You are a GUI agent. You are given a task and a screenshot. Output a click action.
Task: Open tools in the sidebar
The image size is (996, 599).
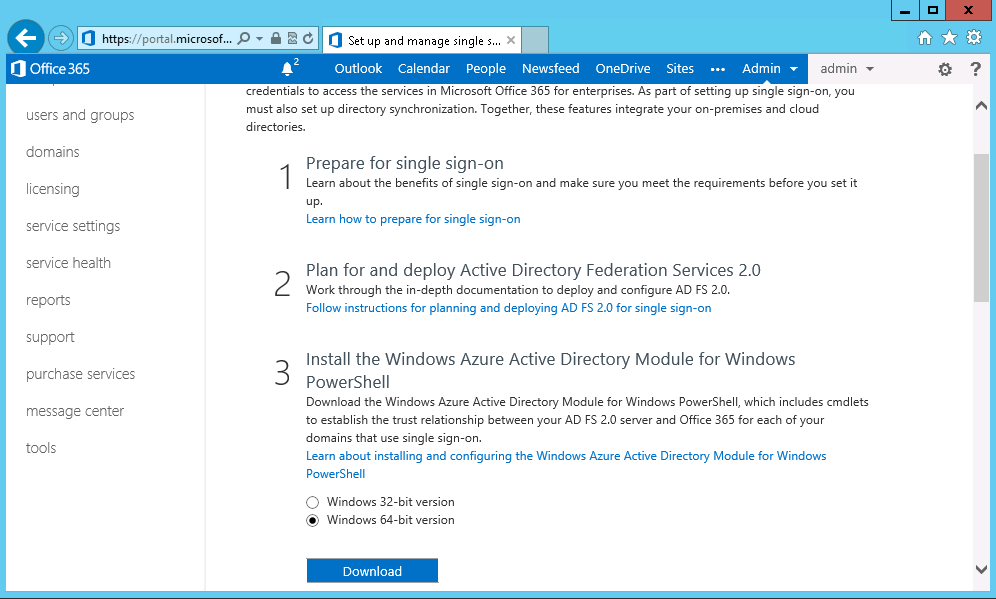(x=41, y=448)
